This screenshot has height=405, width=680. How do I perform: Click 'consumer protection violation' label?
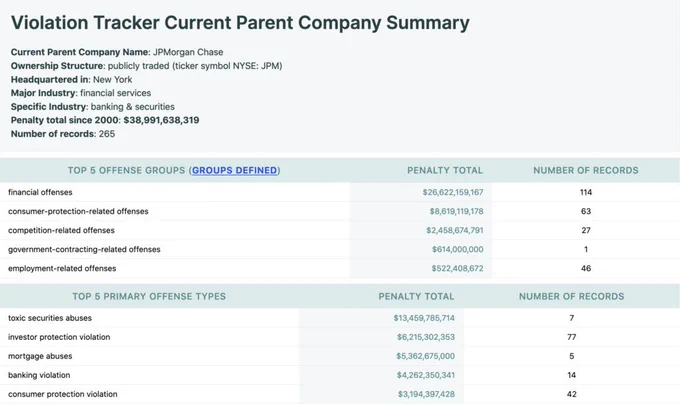62,394
